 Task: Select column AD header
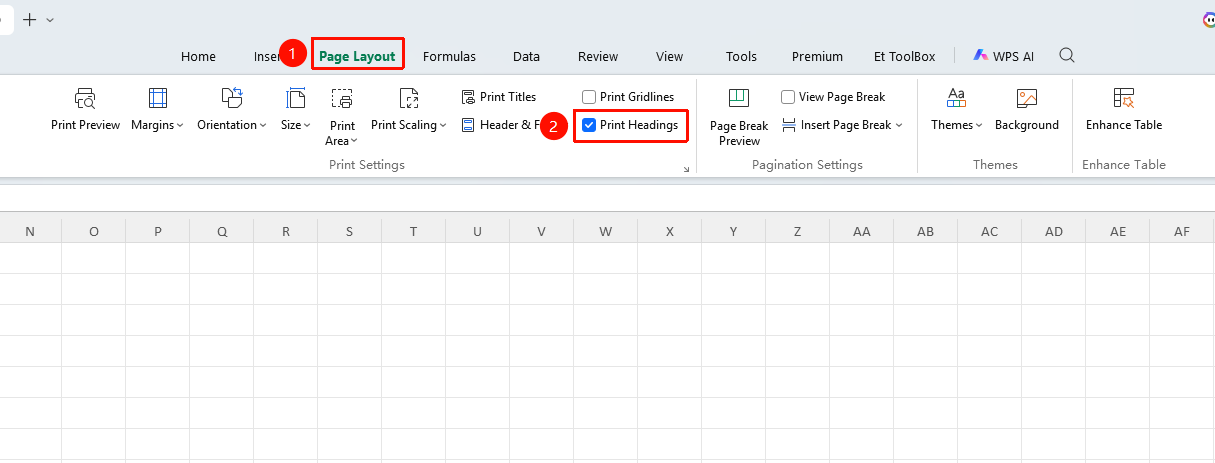[1054, 231]
